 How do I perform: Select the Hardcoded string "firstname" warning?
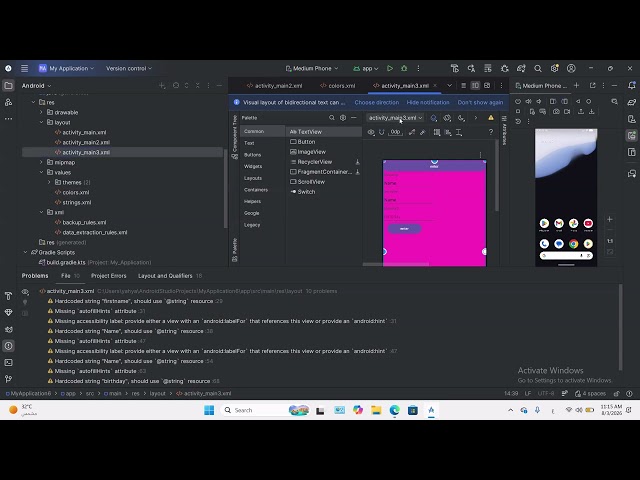(135, 301)
